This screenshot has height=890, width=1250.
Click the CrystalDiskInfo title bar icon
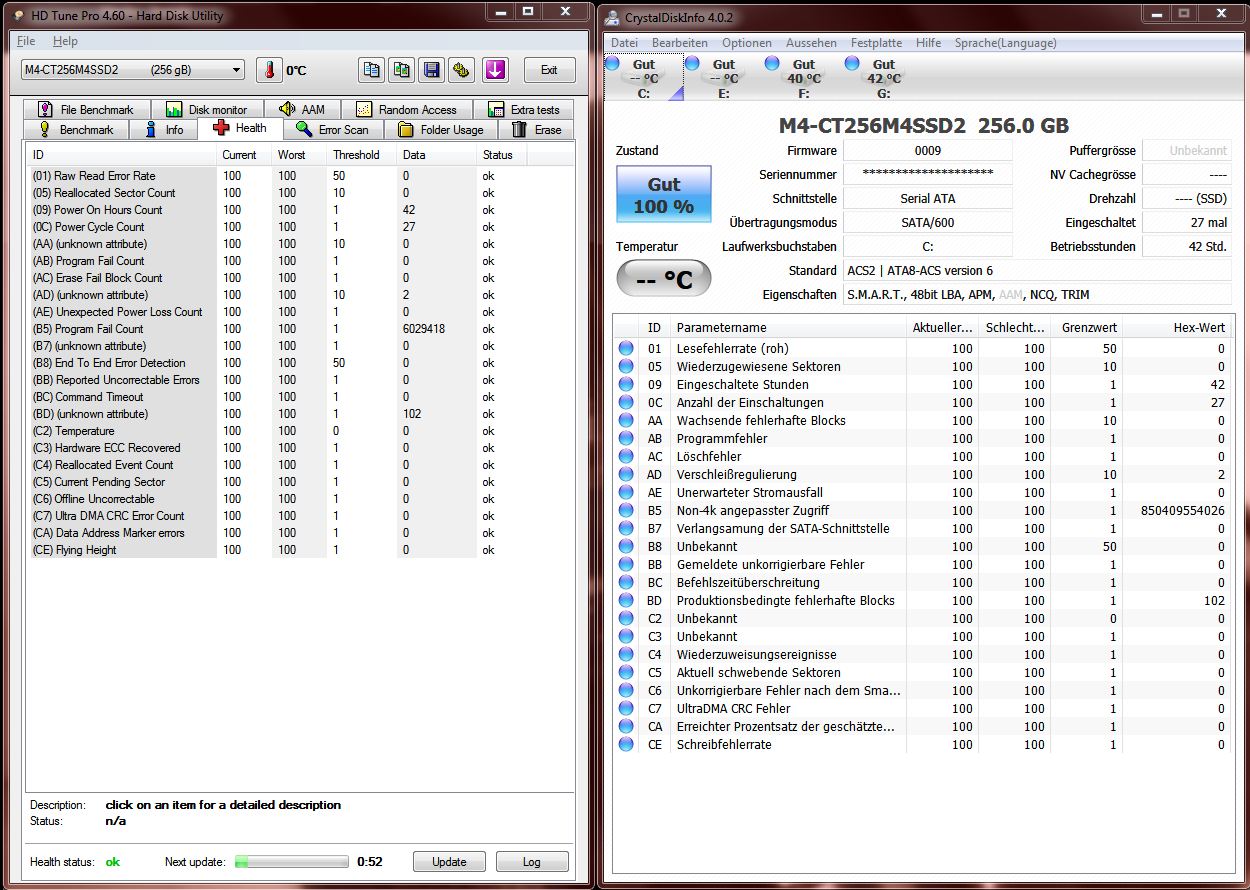(x=612, y=17)
